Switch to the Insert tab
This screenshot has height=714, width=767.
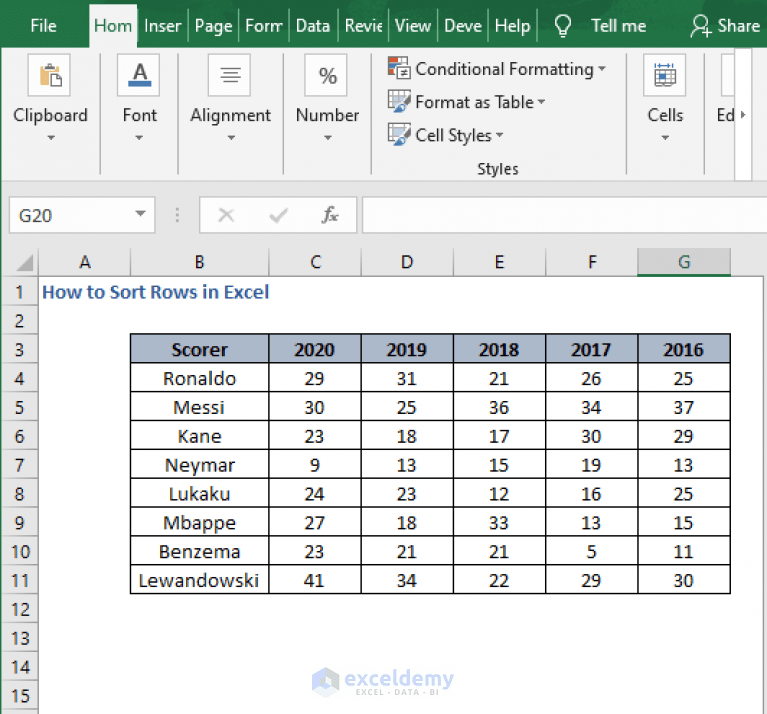click(x=162, y=25)
